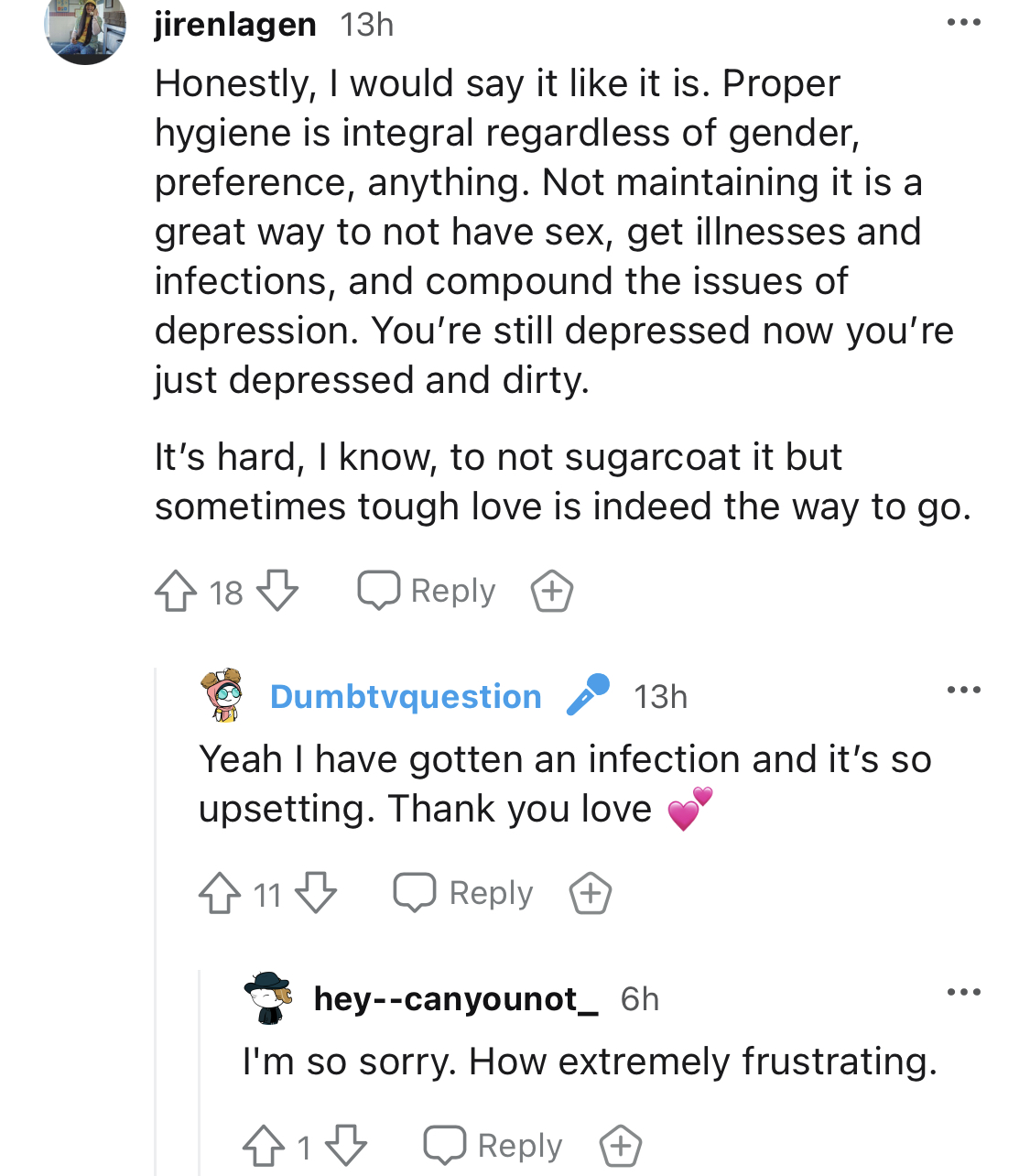Open jirenlagen's user profile
Image resolution: width=1030 pixels, height=1176 pixels.
coord(235,25)
